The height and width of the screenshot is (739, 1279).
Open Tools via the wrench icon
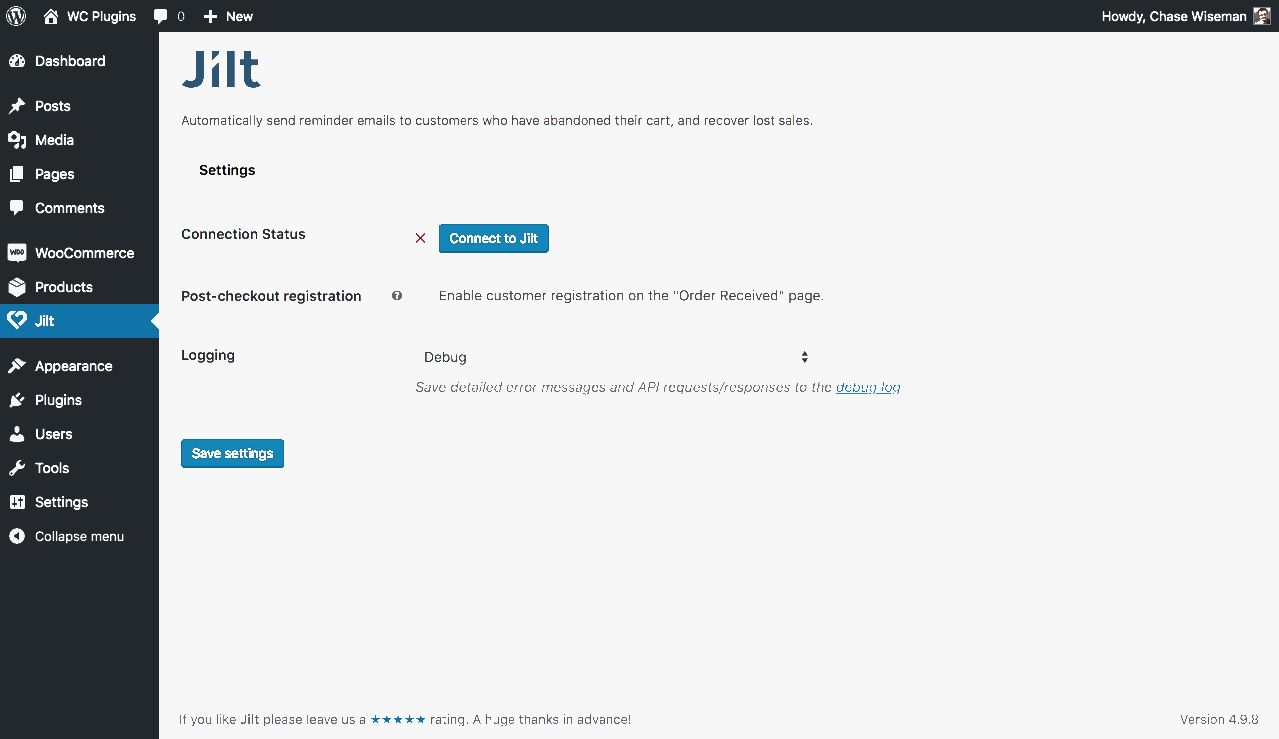click(x=16, y=468)
